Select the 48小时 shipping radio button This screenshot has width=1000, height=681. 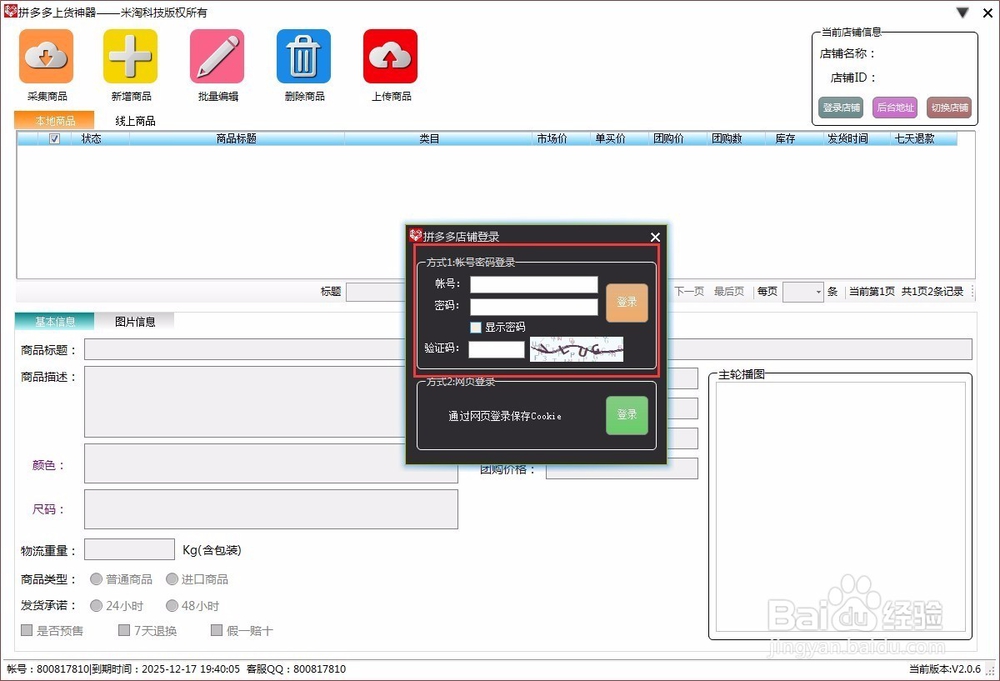click(172, 606)
